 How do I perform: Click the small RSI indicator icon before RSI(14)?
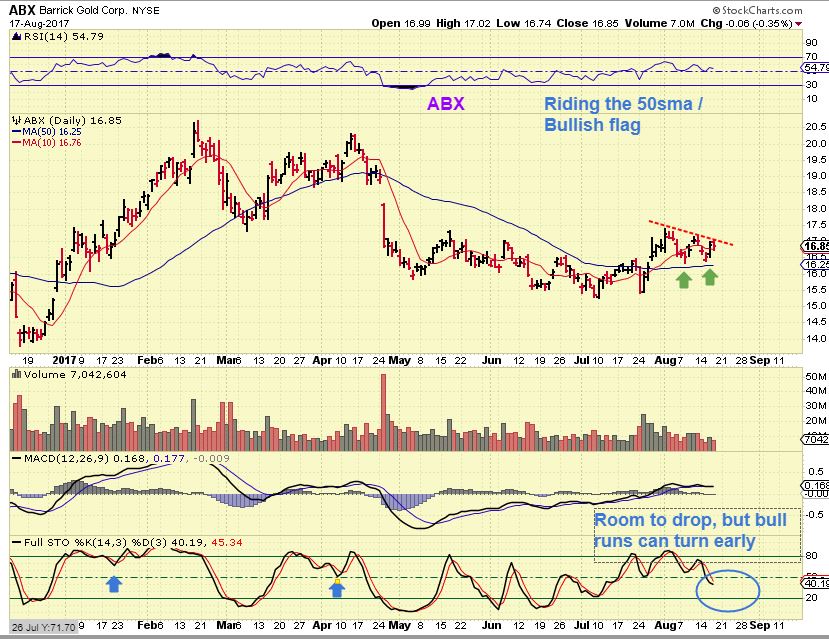click(x=16, y=36)
